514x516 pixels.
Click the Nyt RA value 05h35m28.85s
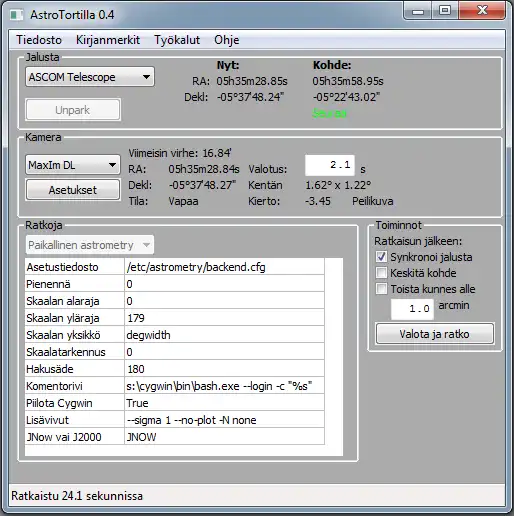pos(252,81)
